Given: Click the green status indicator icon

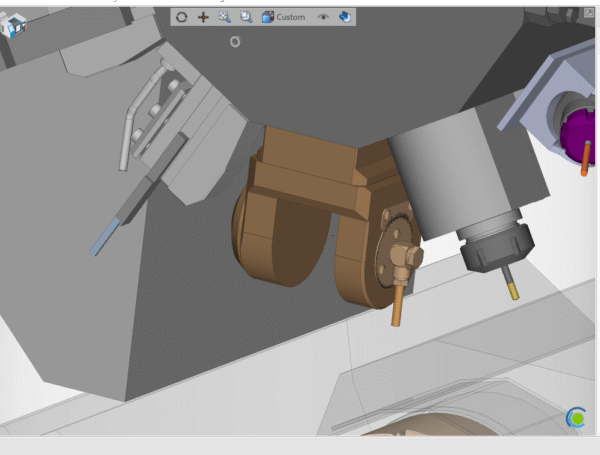Looking at the screenshot, I should point(577,418).
